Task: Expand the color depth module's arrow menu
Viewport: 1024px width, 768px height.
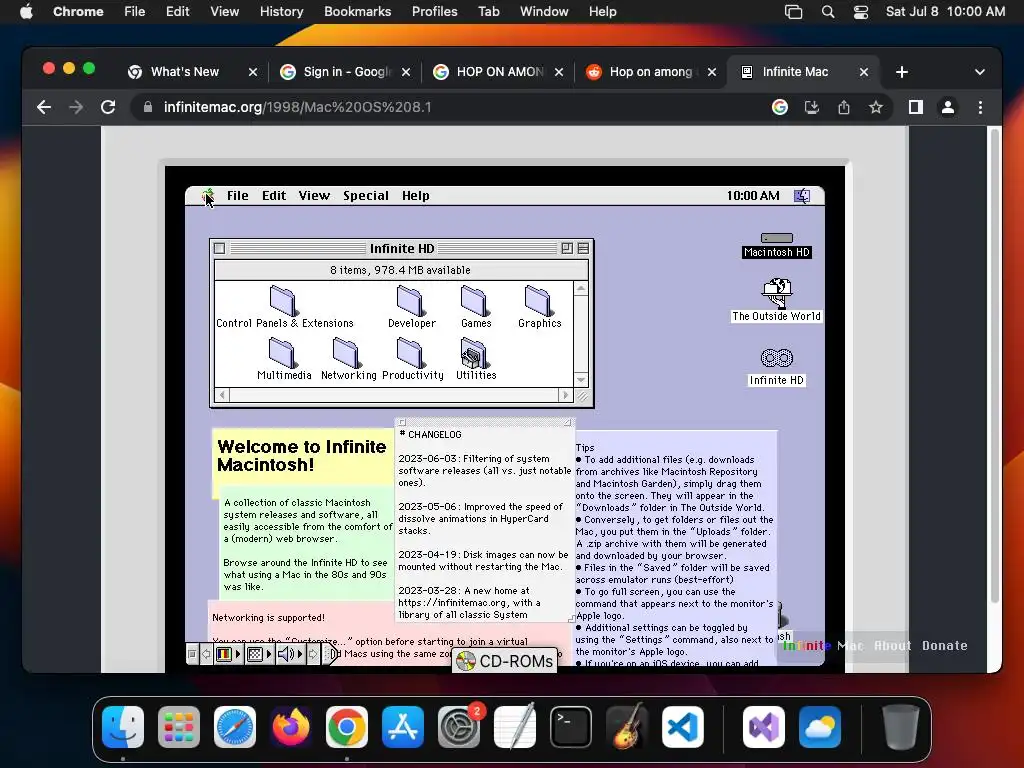Action: [238, 654]
